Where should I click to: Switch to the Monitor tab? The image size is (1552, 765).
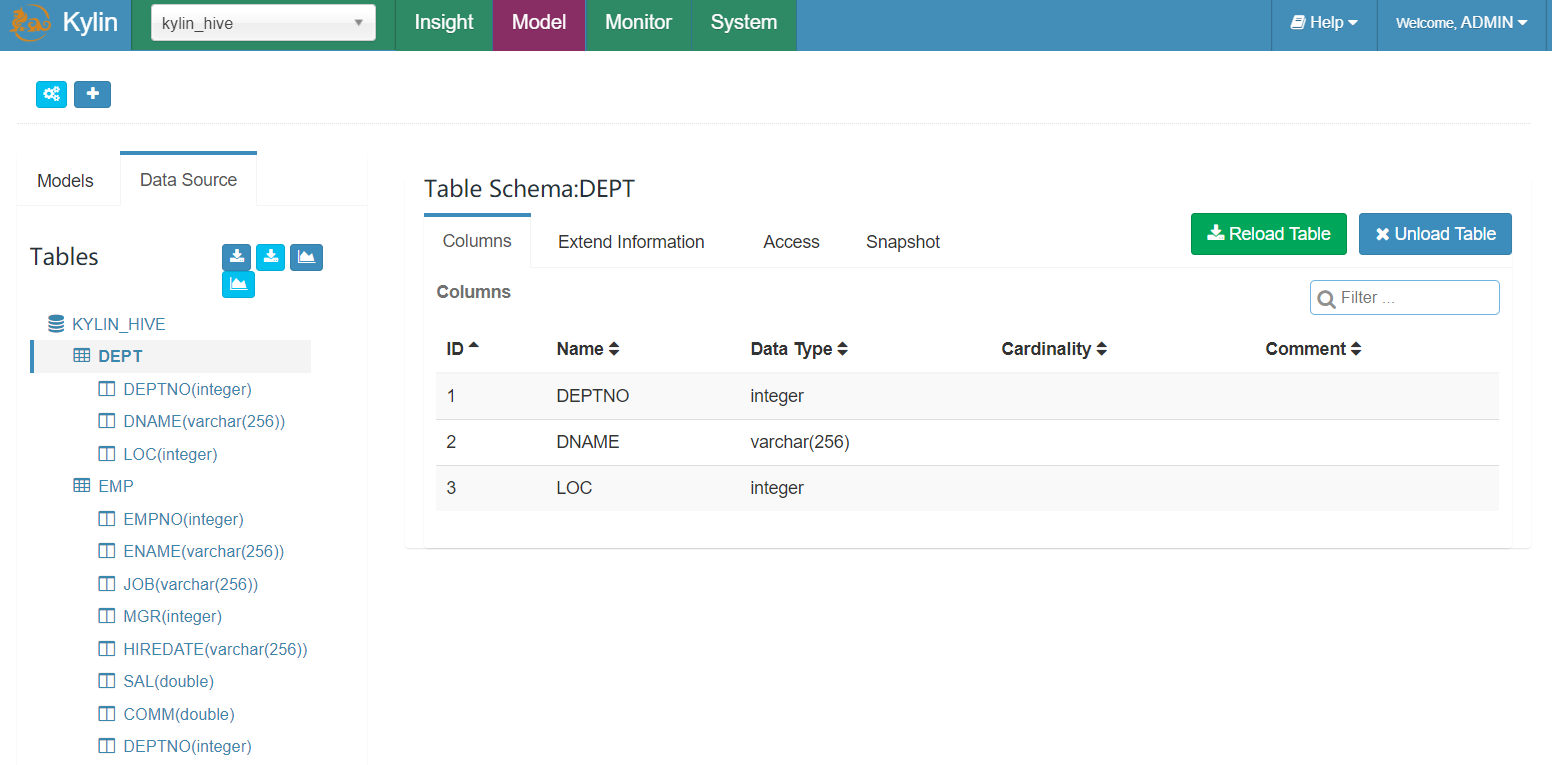639,23
